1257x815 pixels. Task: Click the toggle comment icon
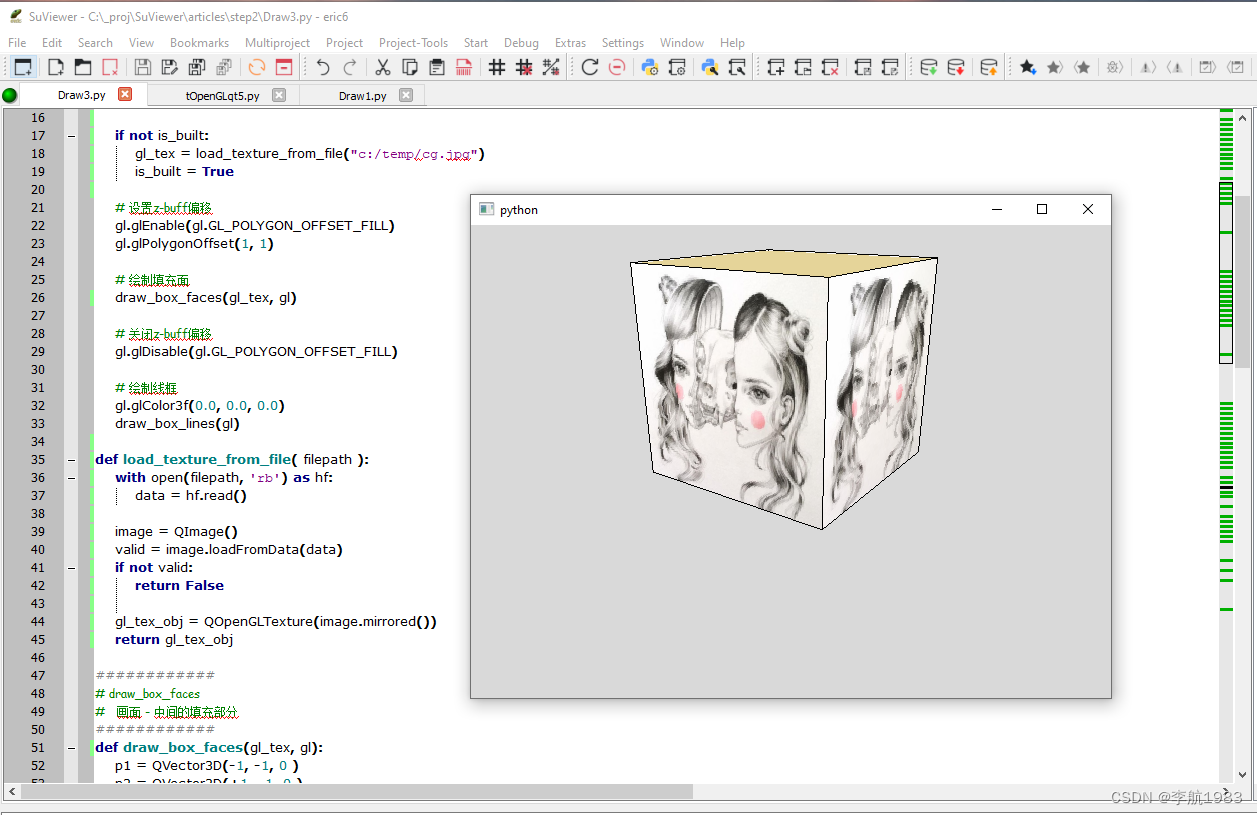551,67
